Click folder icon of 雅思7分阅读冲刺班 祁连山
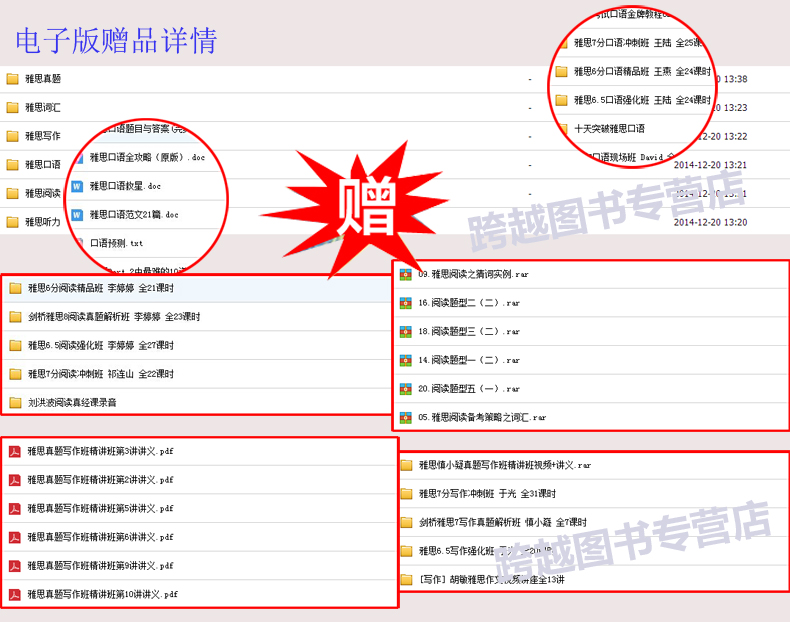 point(16,374)
